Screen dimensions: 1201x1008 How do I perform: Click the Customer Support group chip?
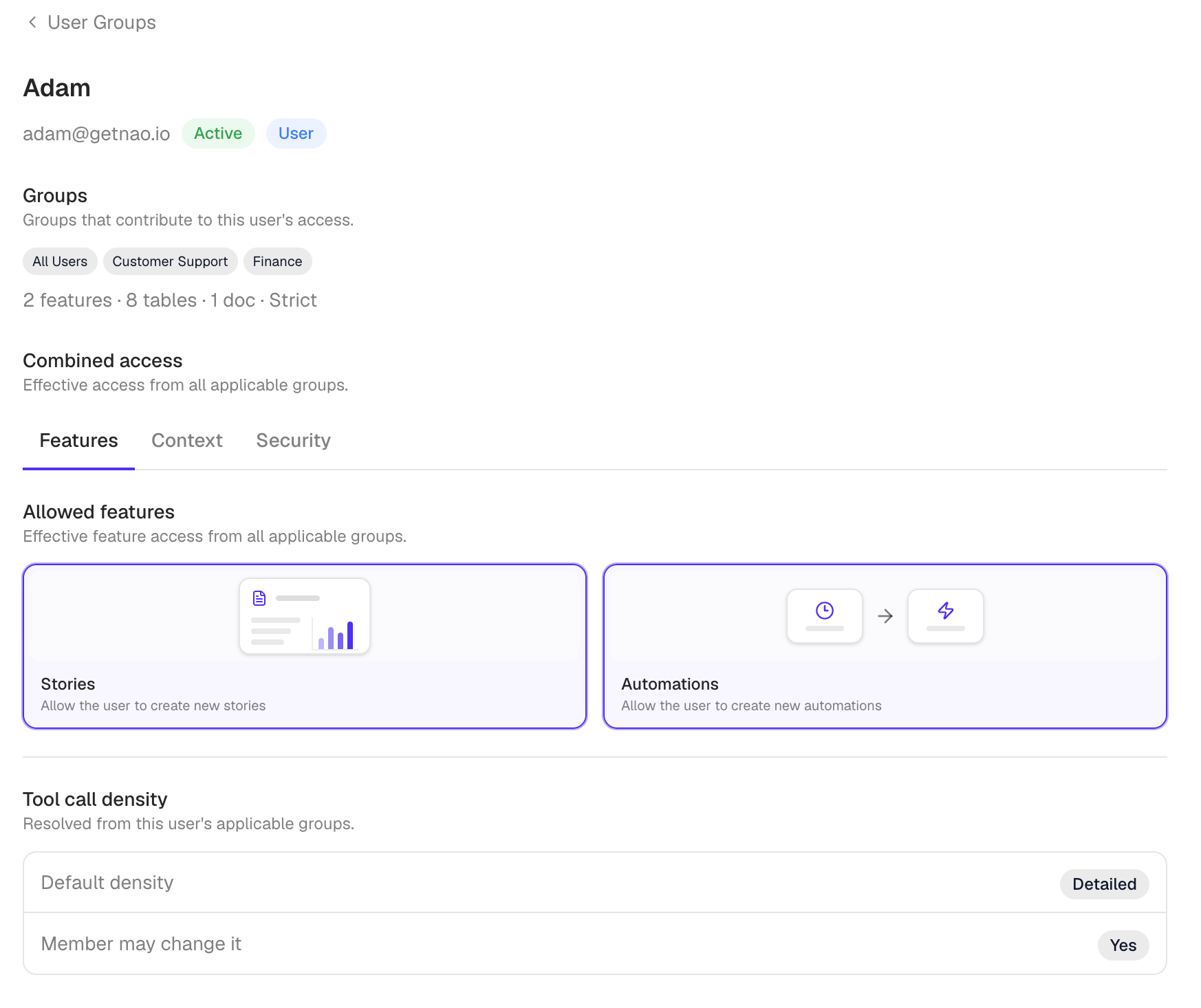point(170,261)
